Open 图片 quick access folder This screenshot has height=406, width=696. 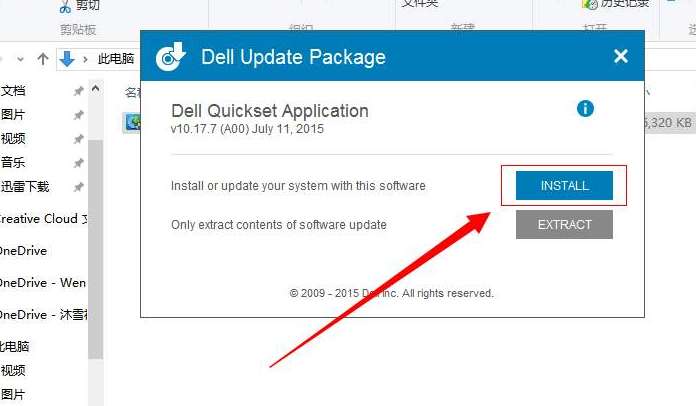(x=12, y=114)
